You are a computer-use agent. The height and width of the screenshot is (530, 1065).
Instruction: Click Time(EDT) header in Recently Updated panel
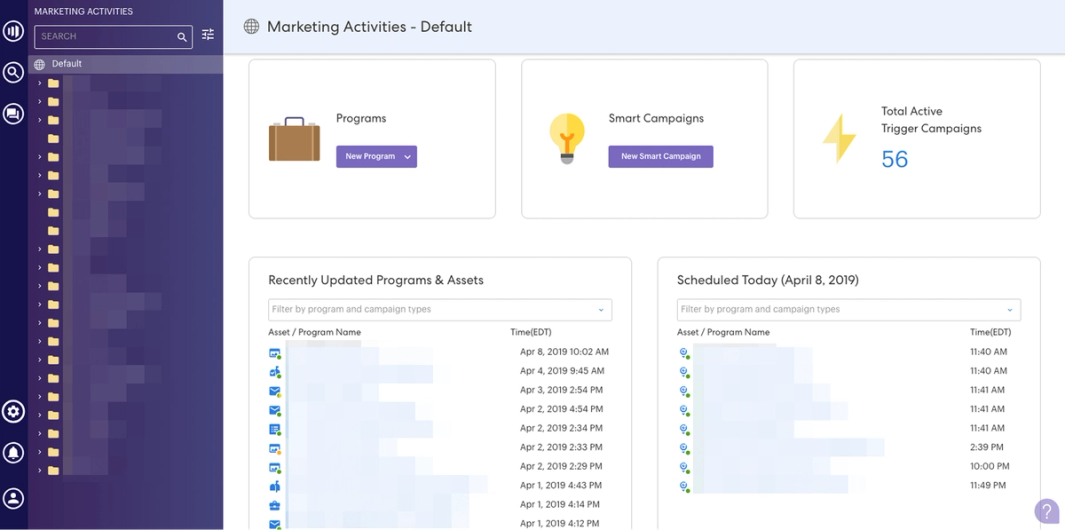pyautogui.click(x=531, y=332)
